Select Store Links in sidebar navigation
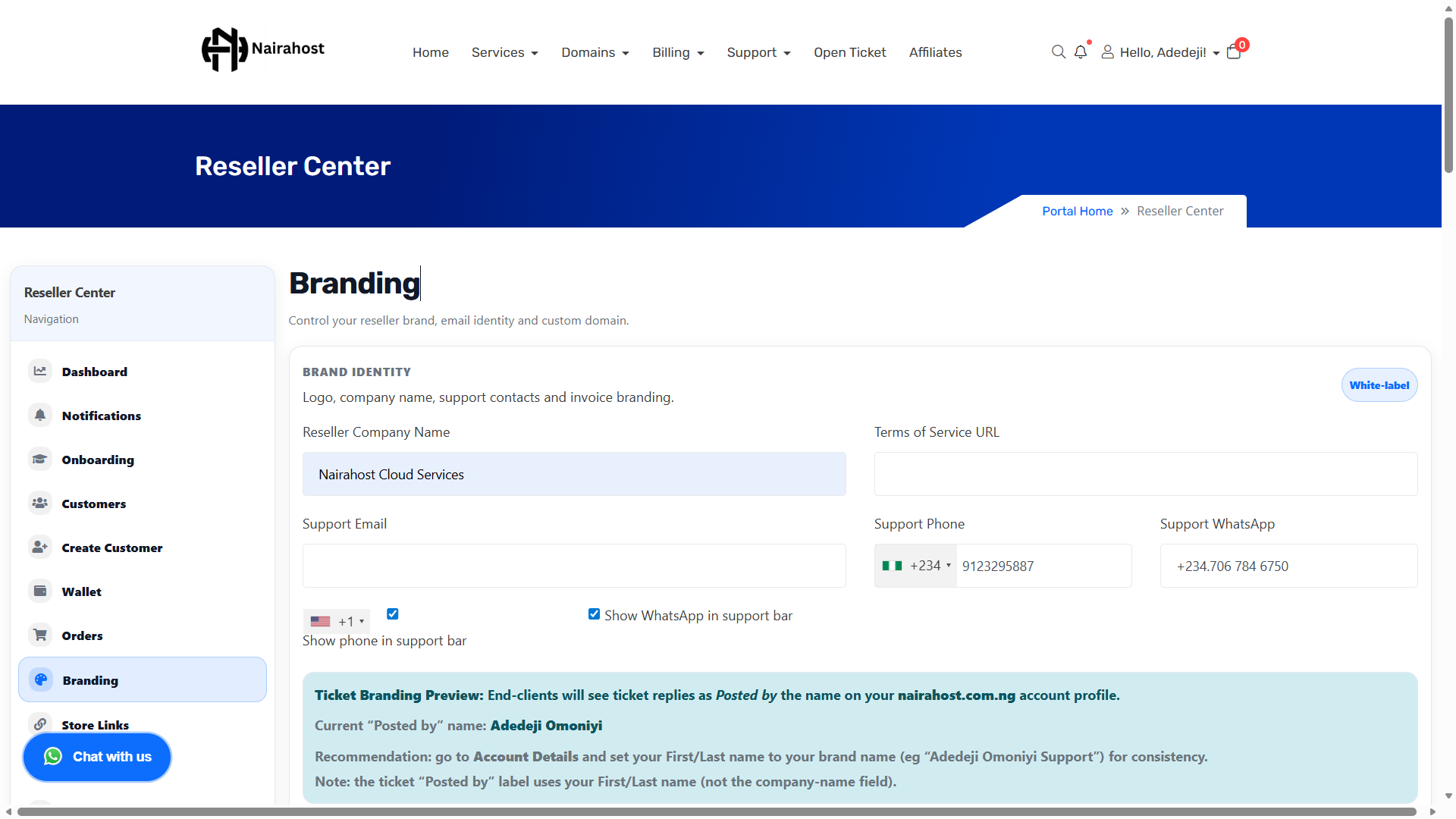The height and width of the screenshot is (819, 1456). pyautogui.click(x=143, y=723)
